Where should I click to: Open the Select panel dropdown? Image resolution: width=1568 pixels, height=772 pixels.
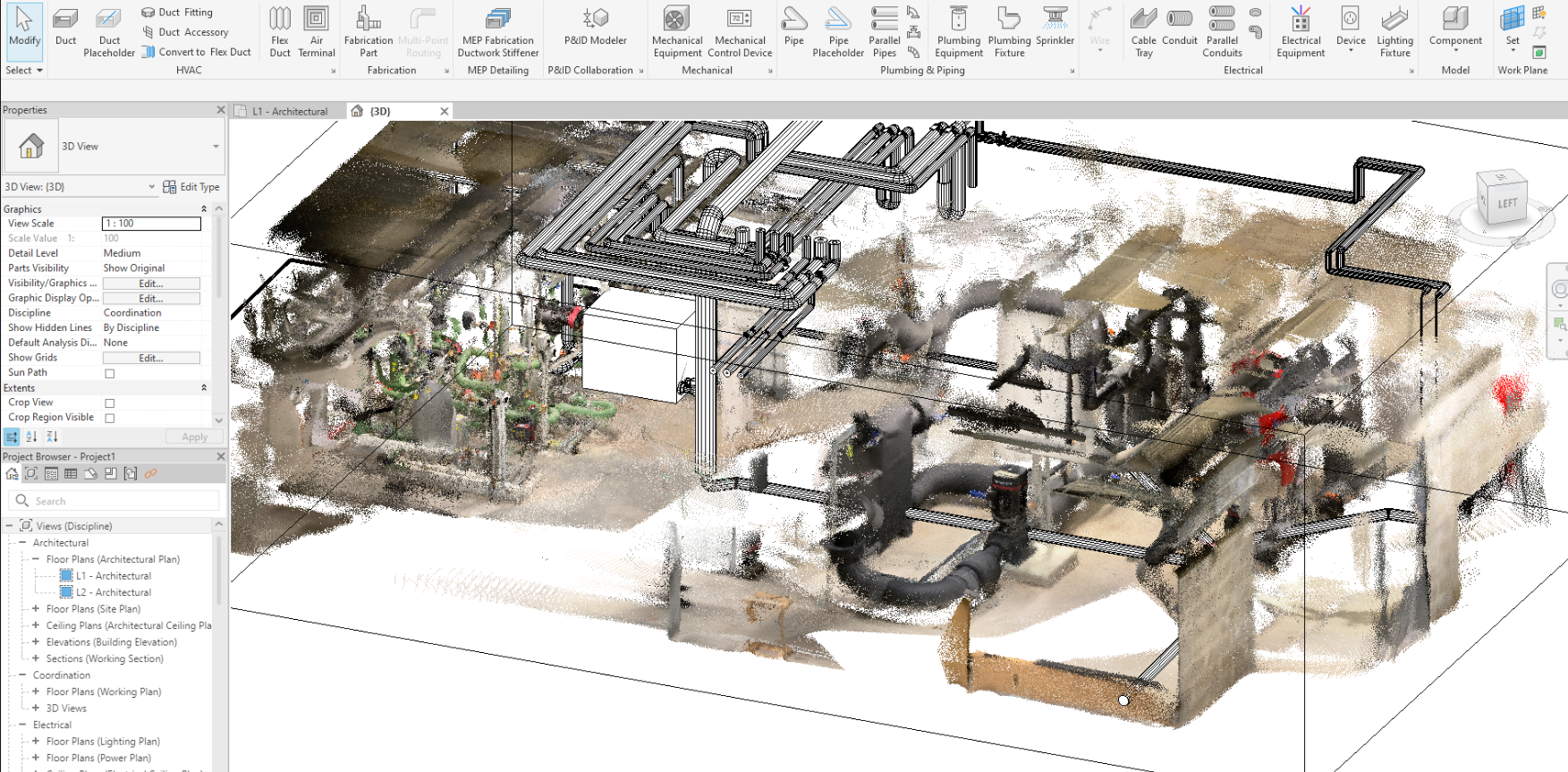tap(24, 70)
